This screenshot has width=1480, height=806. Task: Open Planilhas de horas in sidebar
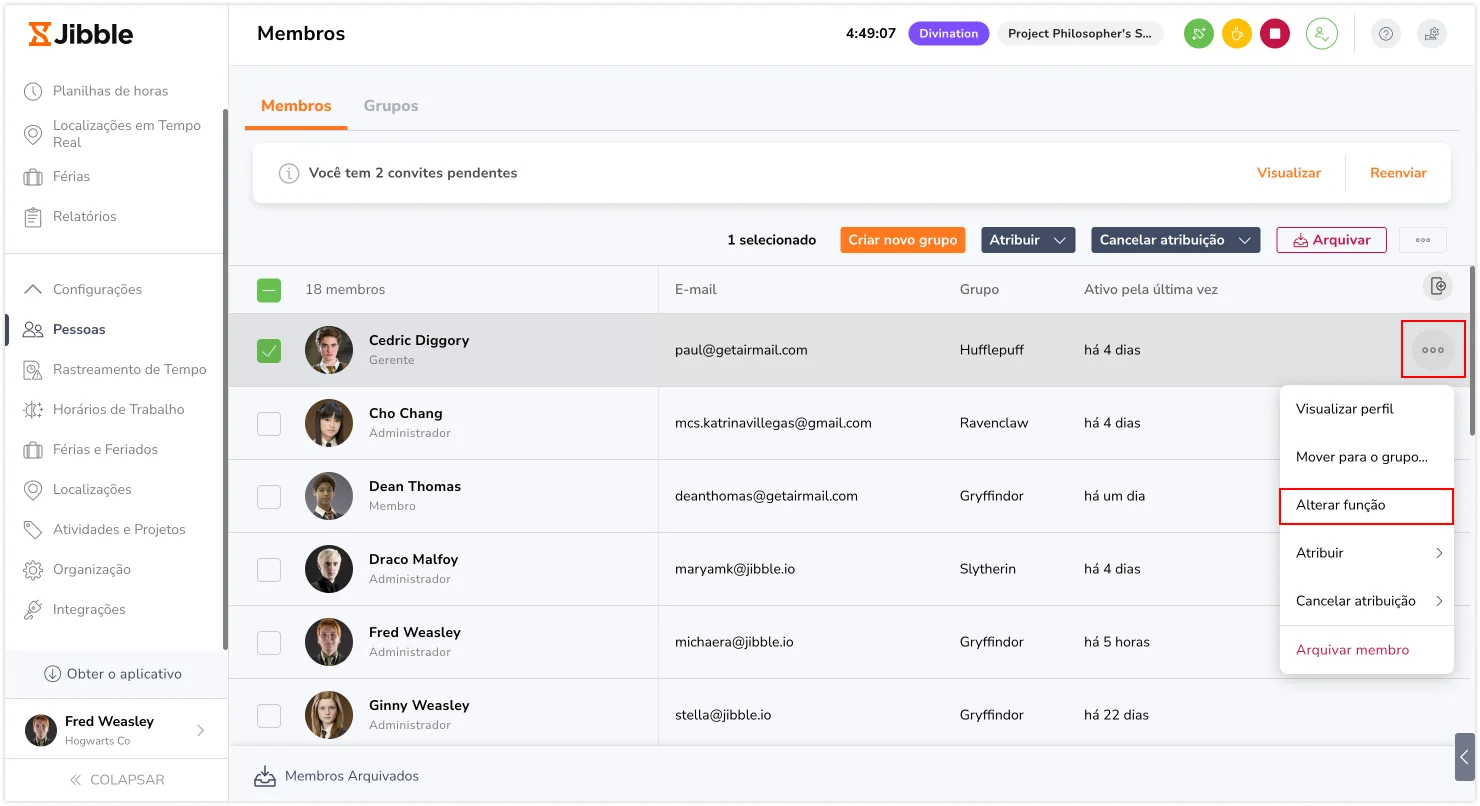pyautogui.click(x=110, y=91)
